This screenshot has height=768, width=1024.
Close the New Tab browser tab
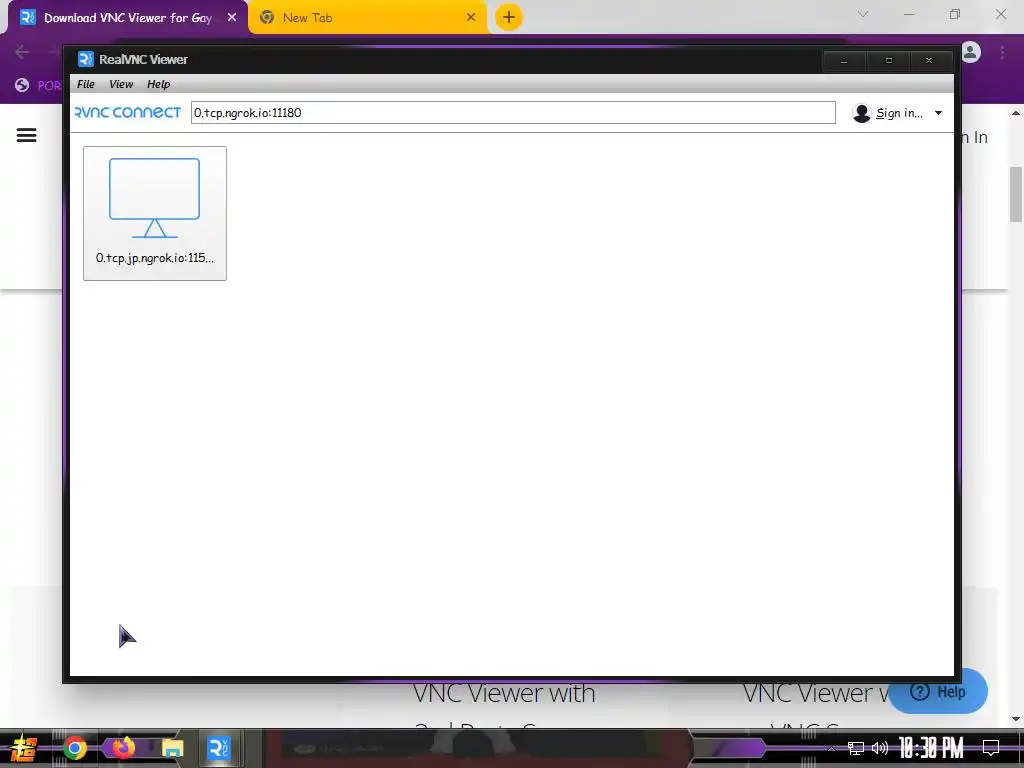[471, 18]
